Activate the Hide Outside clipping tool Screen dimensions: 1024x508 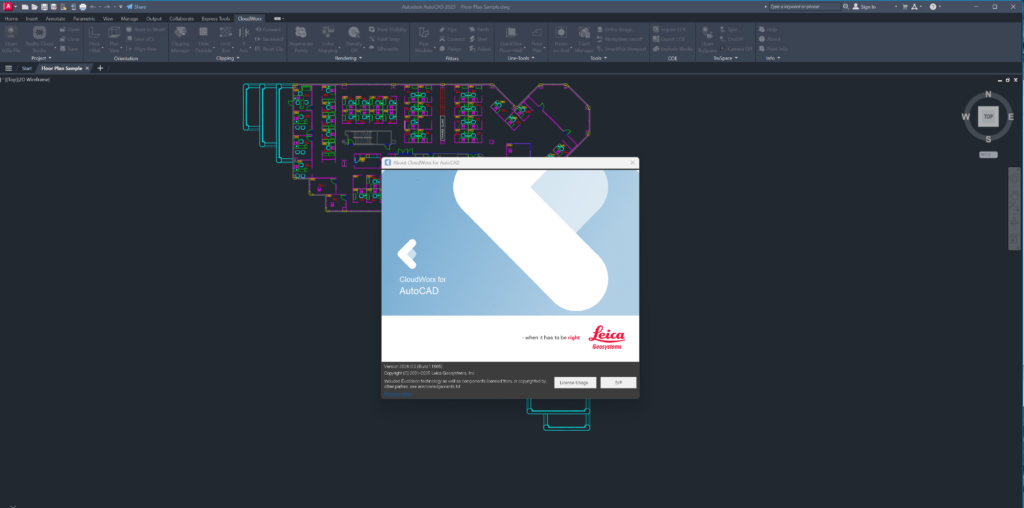click(204, 39)
